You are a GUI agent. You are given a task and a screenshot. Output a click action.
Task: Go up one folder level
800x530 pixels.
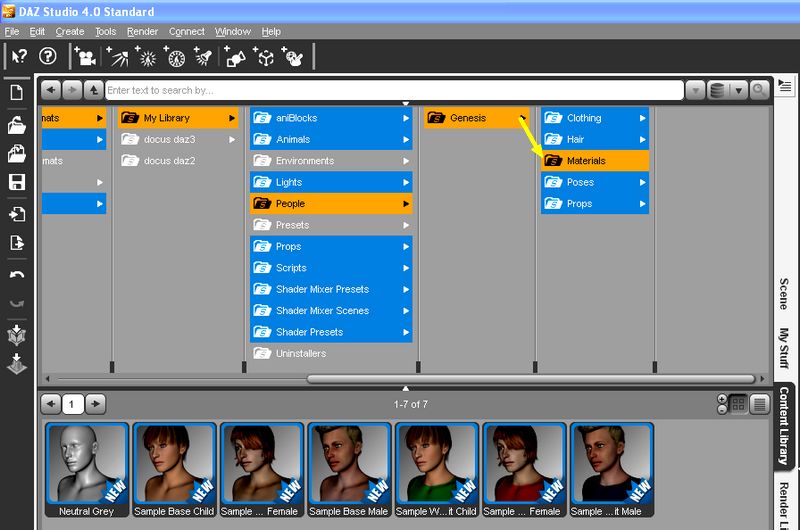click(93, 90)
